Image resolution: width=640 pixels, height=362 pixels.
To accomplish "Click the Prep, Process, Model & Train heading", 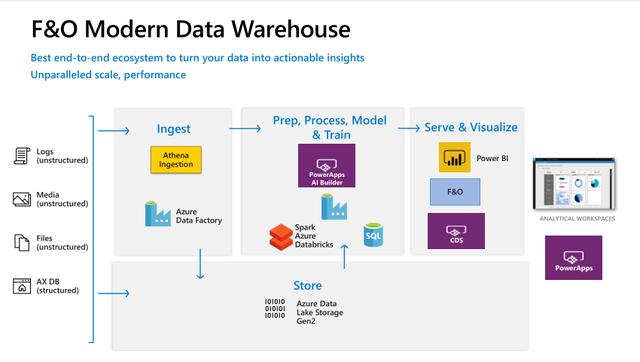I will tap(330, 127).
